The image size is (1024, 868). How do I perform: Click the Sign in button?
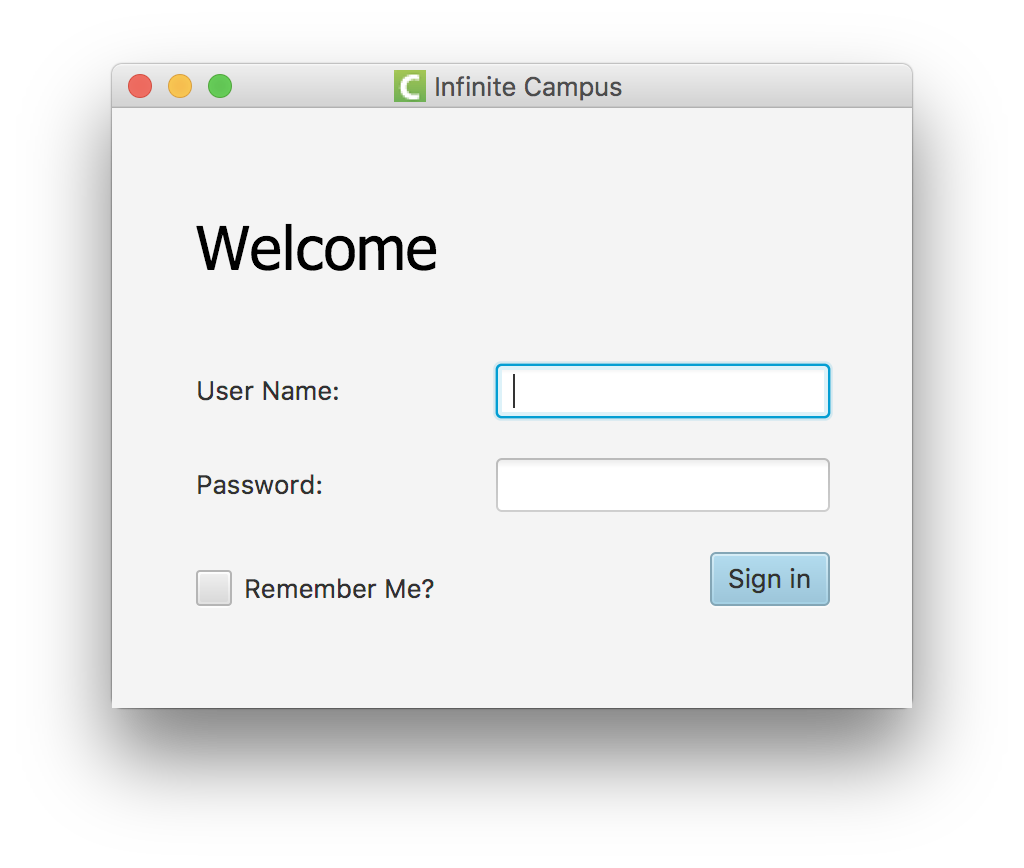(770, 579)
